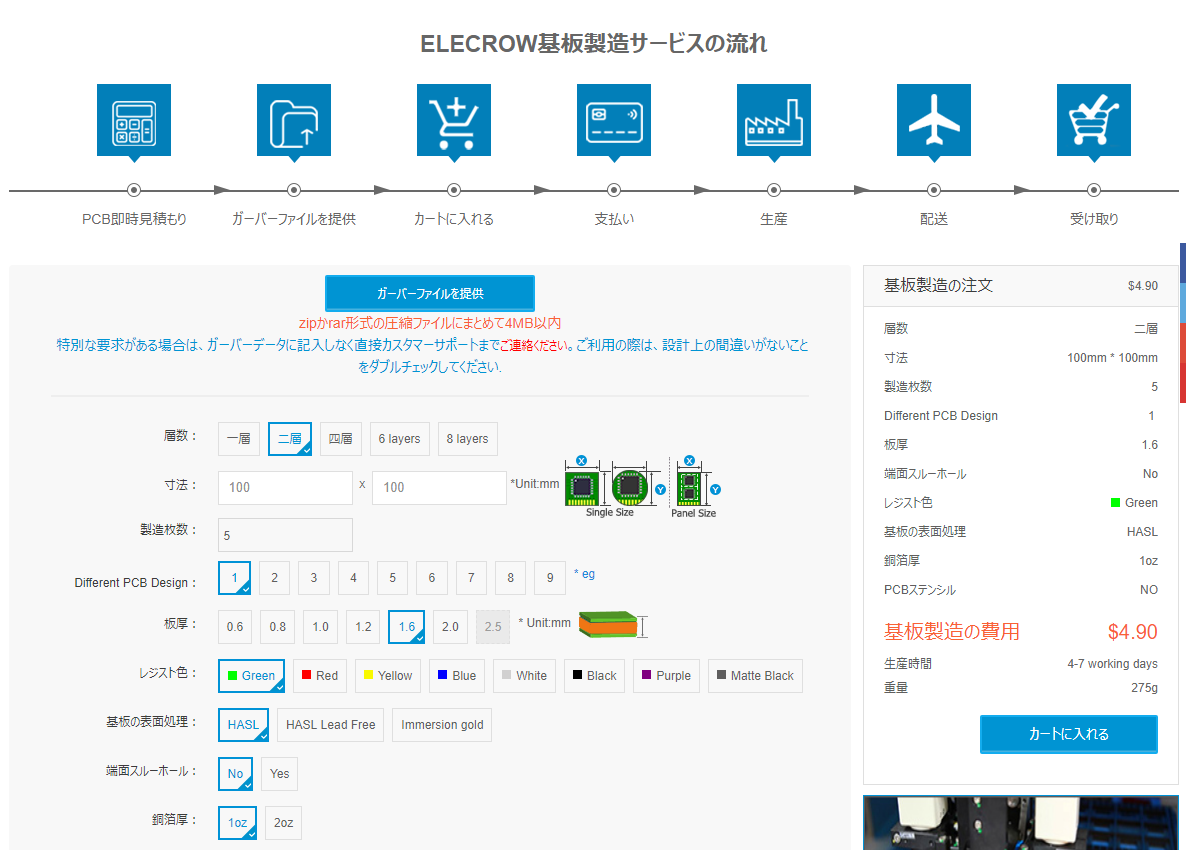Click the カートに入れる add to cart button
This screenshot has width=1186, height=850.
[x=1069, y=734]
